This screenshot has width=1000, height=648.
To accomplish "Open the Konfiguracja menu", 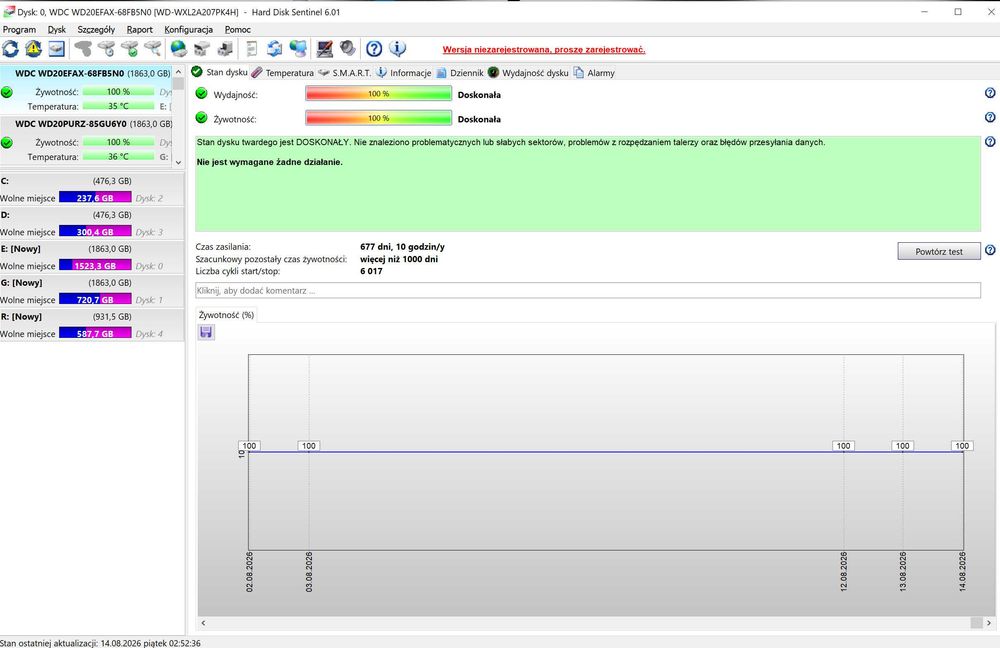I will click(x=188, y=29).
